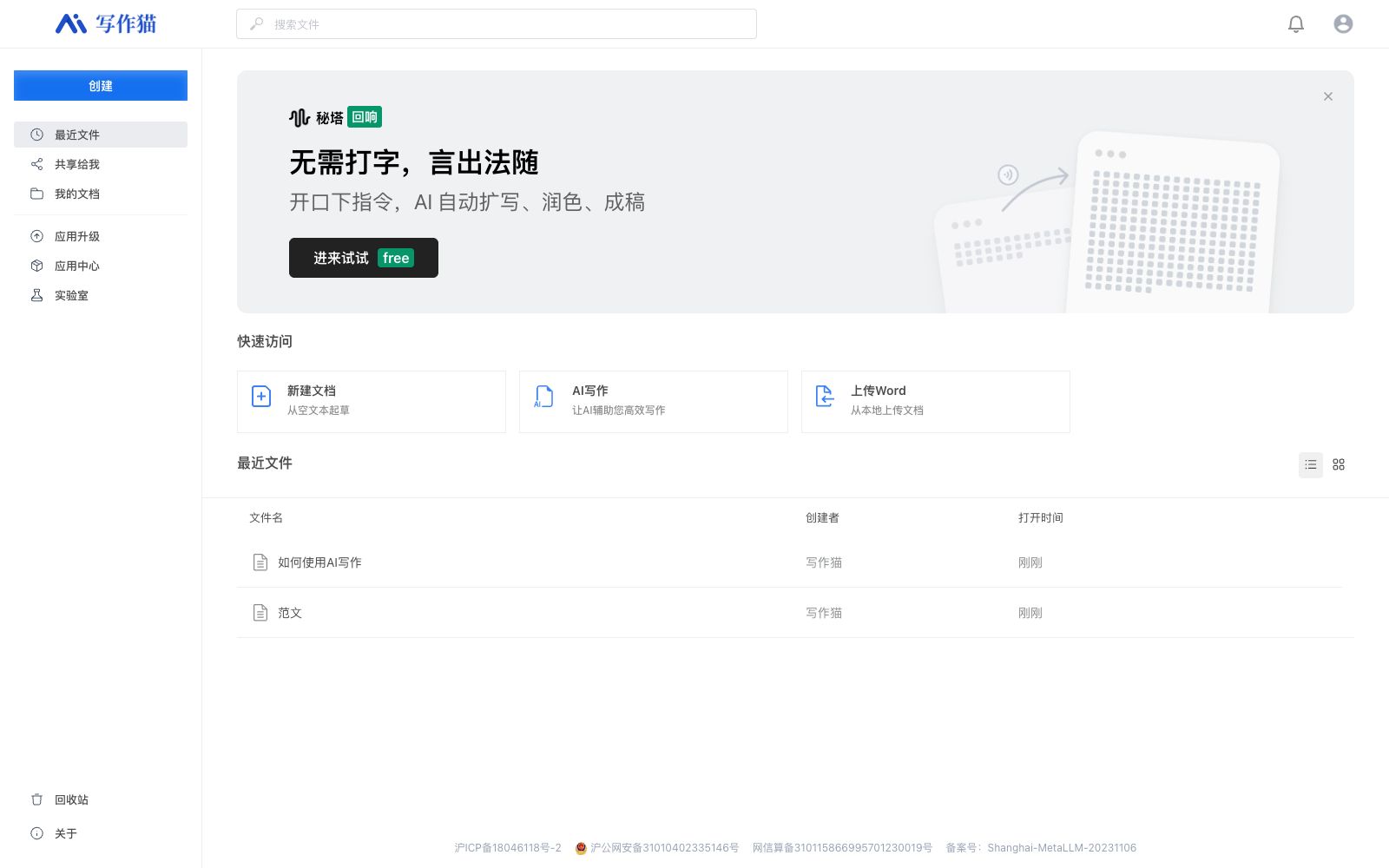Open the file 范文
Screen dimensions: 1389x868
[x=290, y=613]
